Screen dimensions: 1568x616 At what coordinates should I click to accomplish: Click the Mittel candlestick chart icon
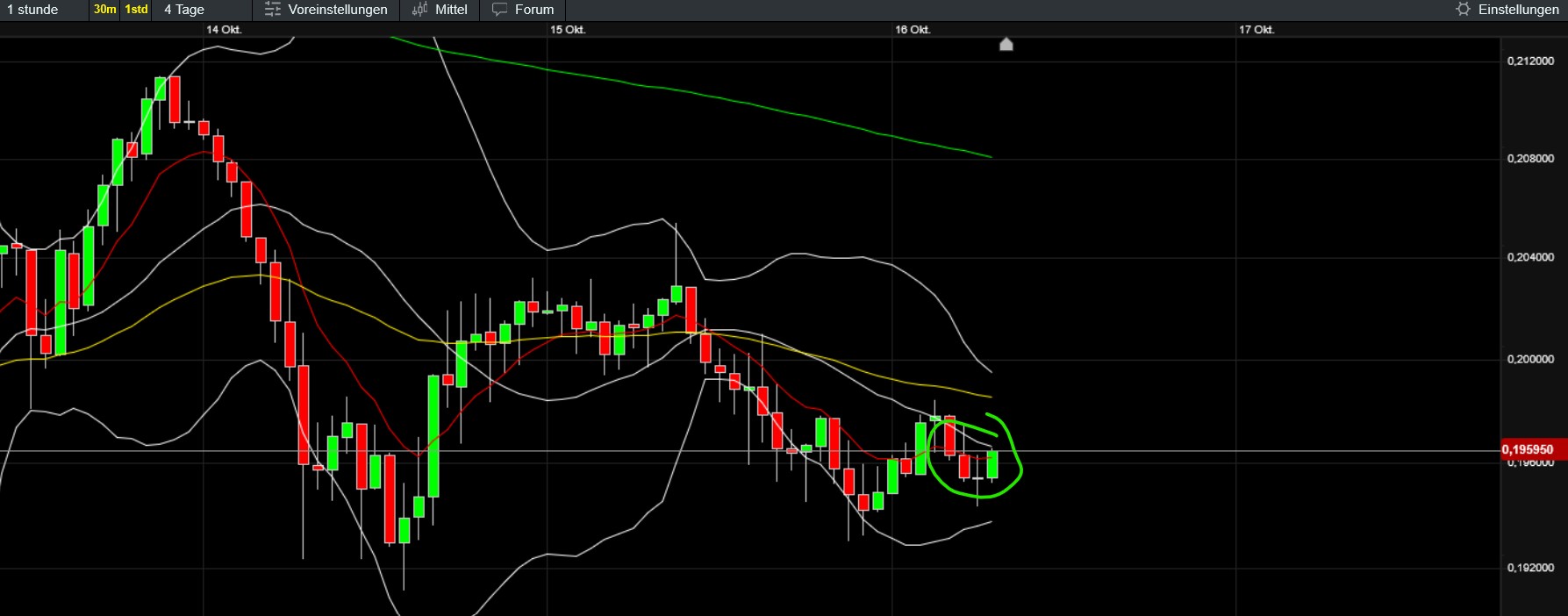coord(420,10)
